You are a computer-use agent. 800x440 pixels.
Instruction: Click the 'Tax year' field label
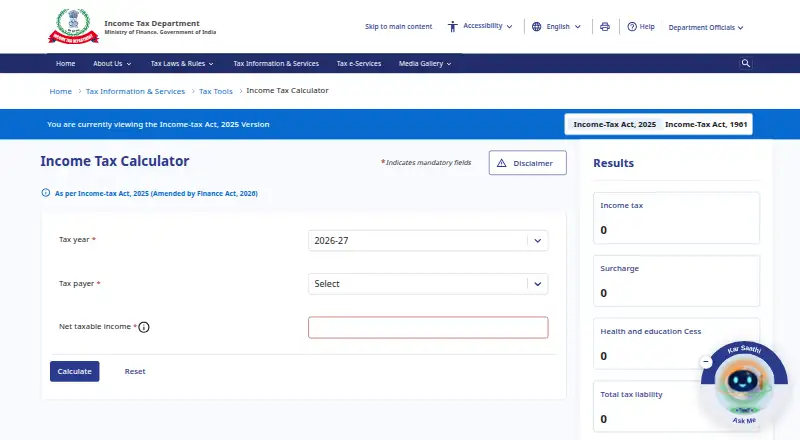tap(74, 239)
